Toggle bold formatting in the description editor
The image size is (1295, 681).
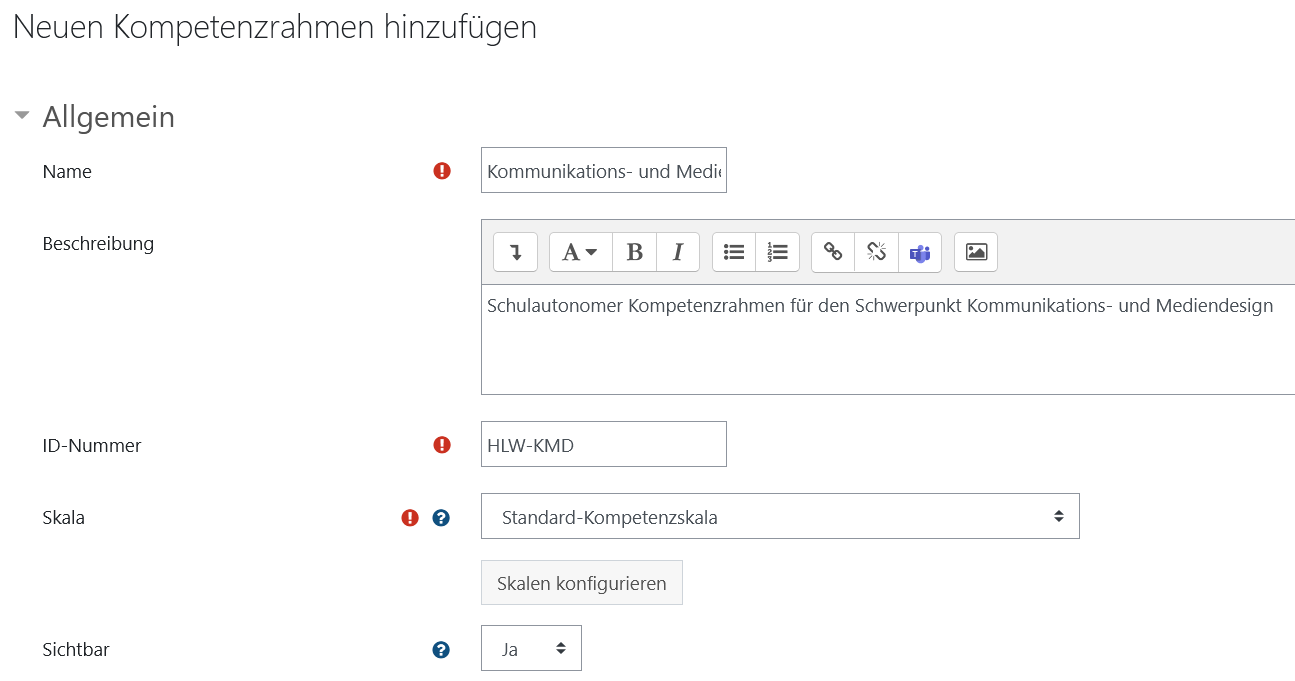click(634, 252)
